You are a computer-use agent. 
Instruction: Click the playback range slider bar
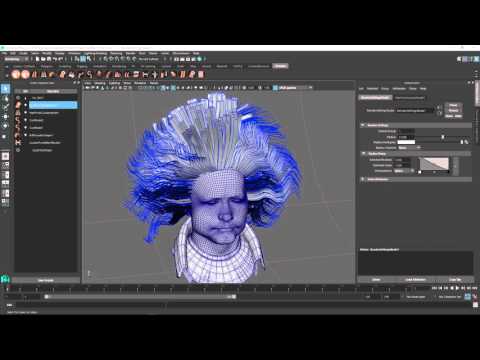pyautogui.click(x=140, y=296)
